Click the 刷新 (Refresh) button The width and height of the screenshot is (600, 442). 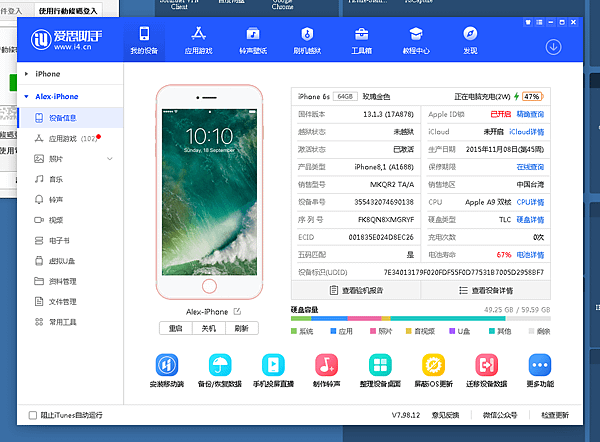(x=241, y=328)
